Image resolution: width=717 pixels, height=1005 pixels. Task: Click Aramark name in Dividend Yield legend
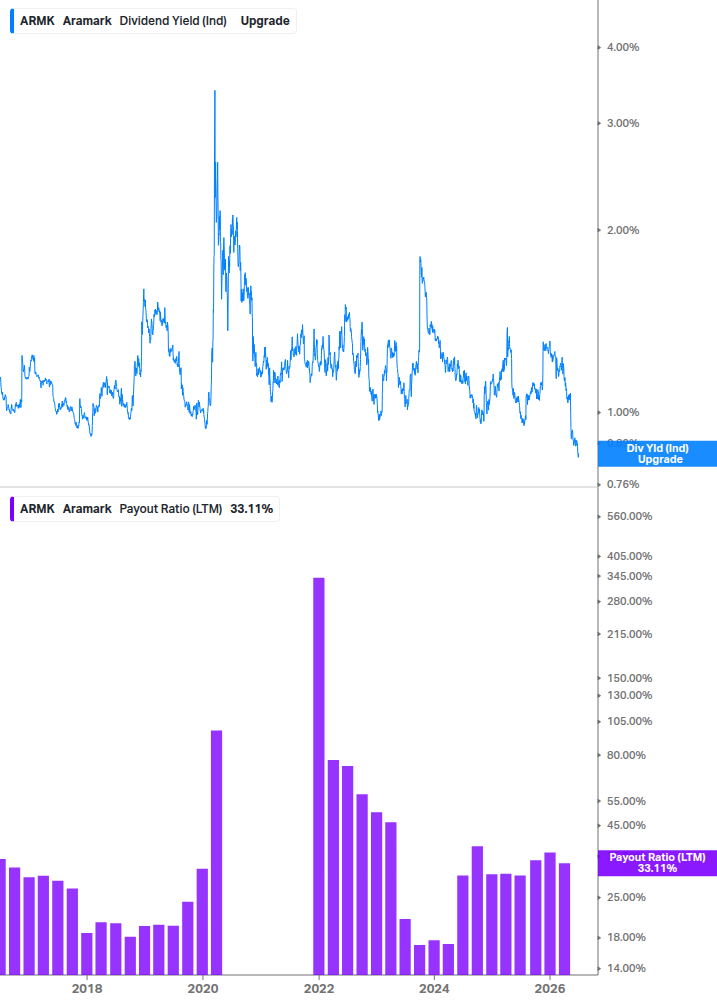point(87,21)
